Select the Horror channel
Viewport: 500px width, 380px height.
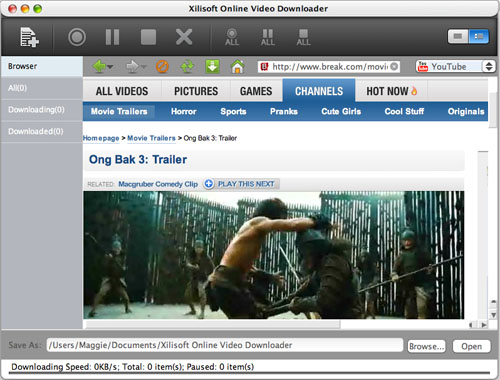click(x=183, y=111)
